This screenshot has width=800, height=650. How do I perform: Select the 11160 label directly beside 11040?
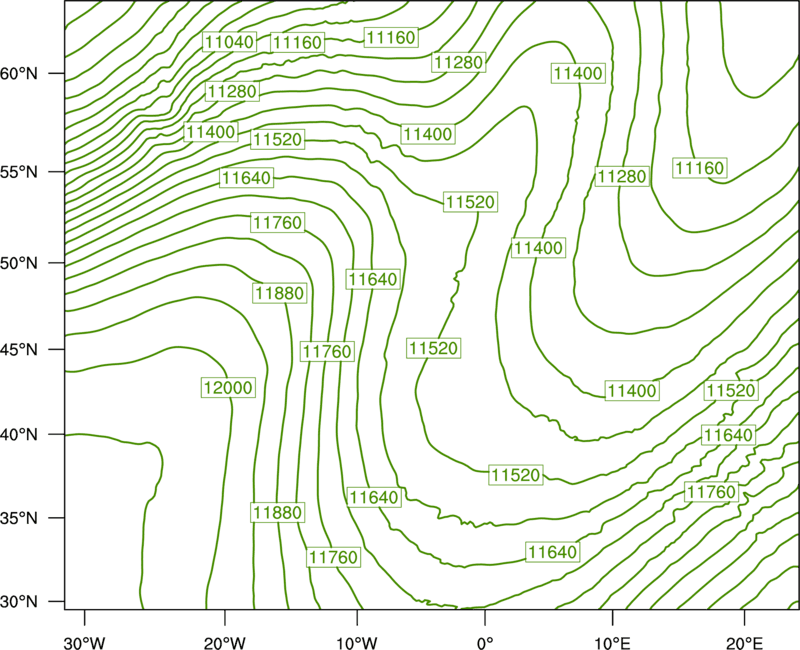point(297,42)
